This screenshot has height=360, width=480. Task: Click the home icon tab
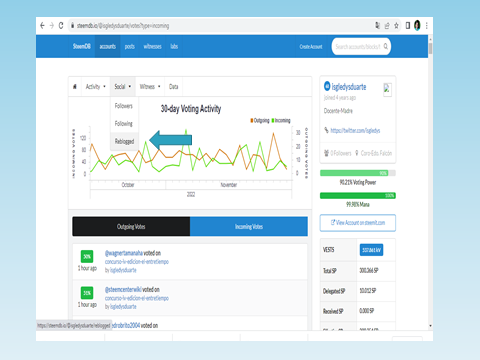(x=75, y=87)
